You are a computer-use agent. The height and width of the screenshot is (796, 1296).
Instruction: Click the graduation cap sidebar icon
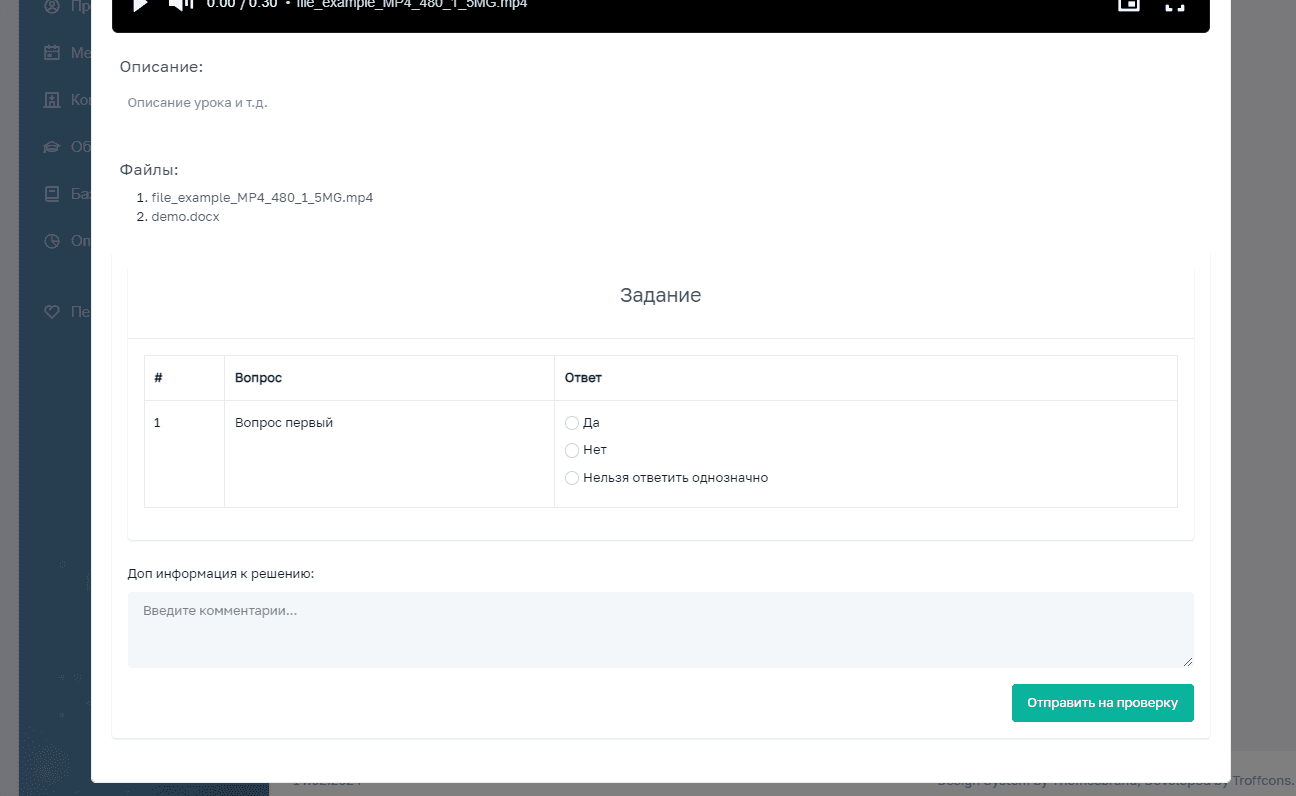pos(52,147)
